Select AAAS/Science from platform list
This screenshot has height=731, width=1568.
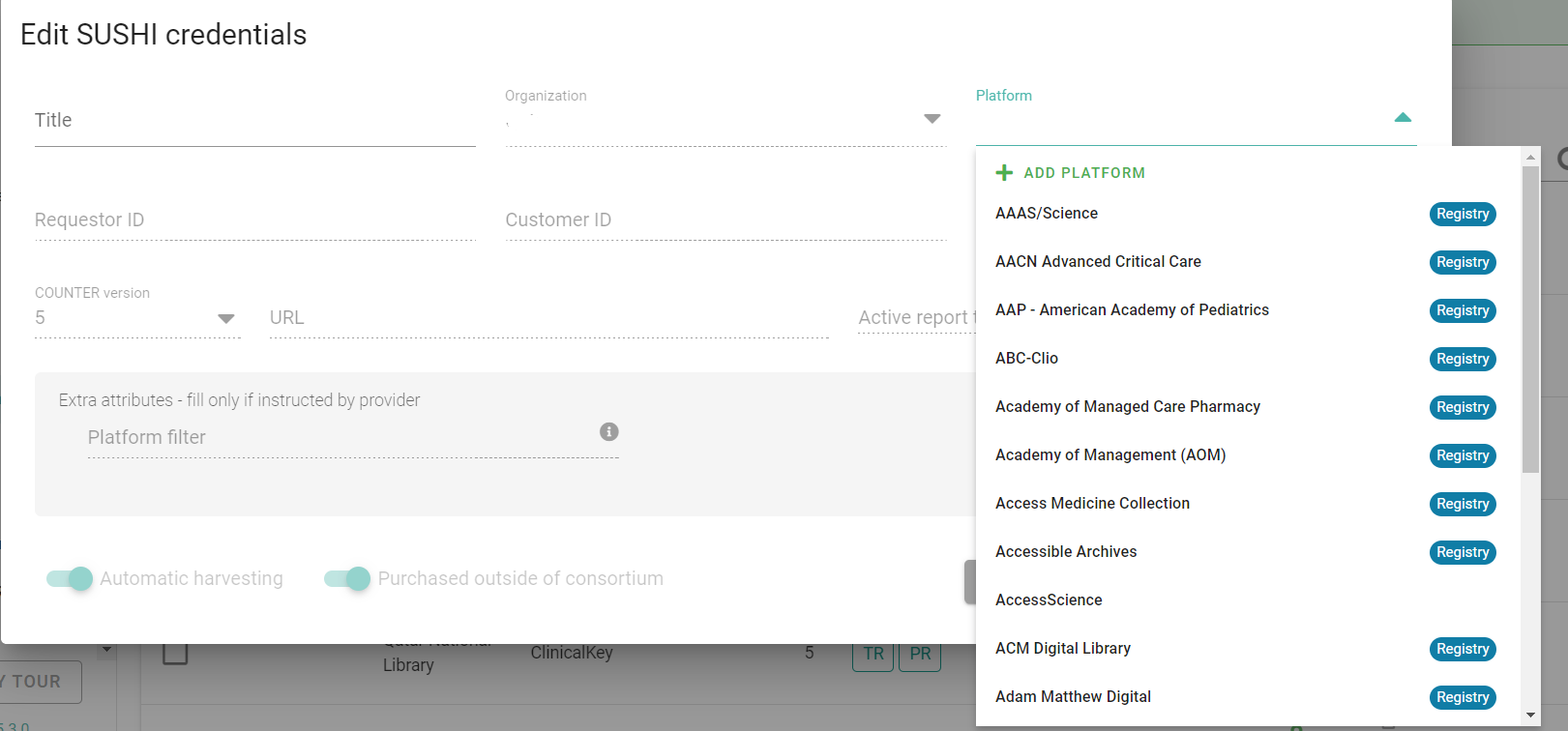click(x=1246, y=214)
